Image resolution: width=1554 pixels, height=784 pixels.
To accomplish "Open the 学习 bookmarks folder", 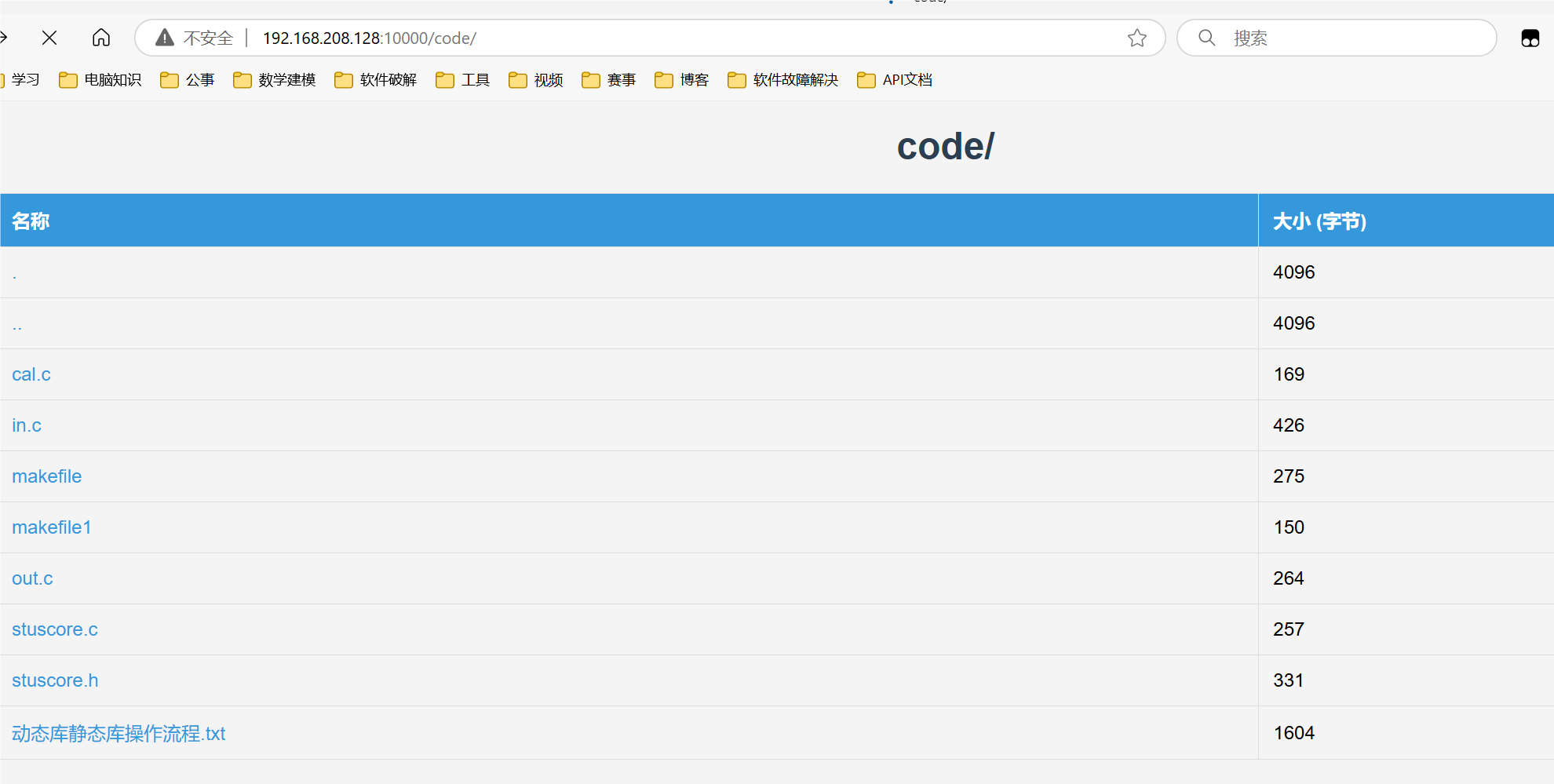I will [21, 79].
